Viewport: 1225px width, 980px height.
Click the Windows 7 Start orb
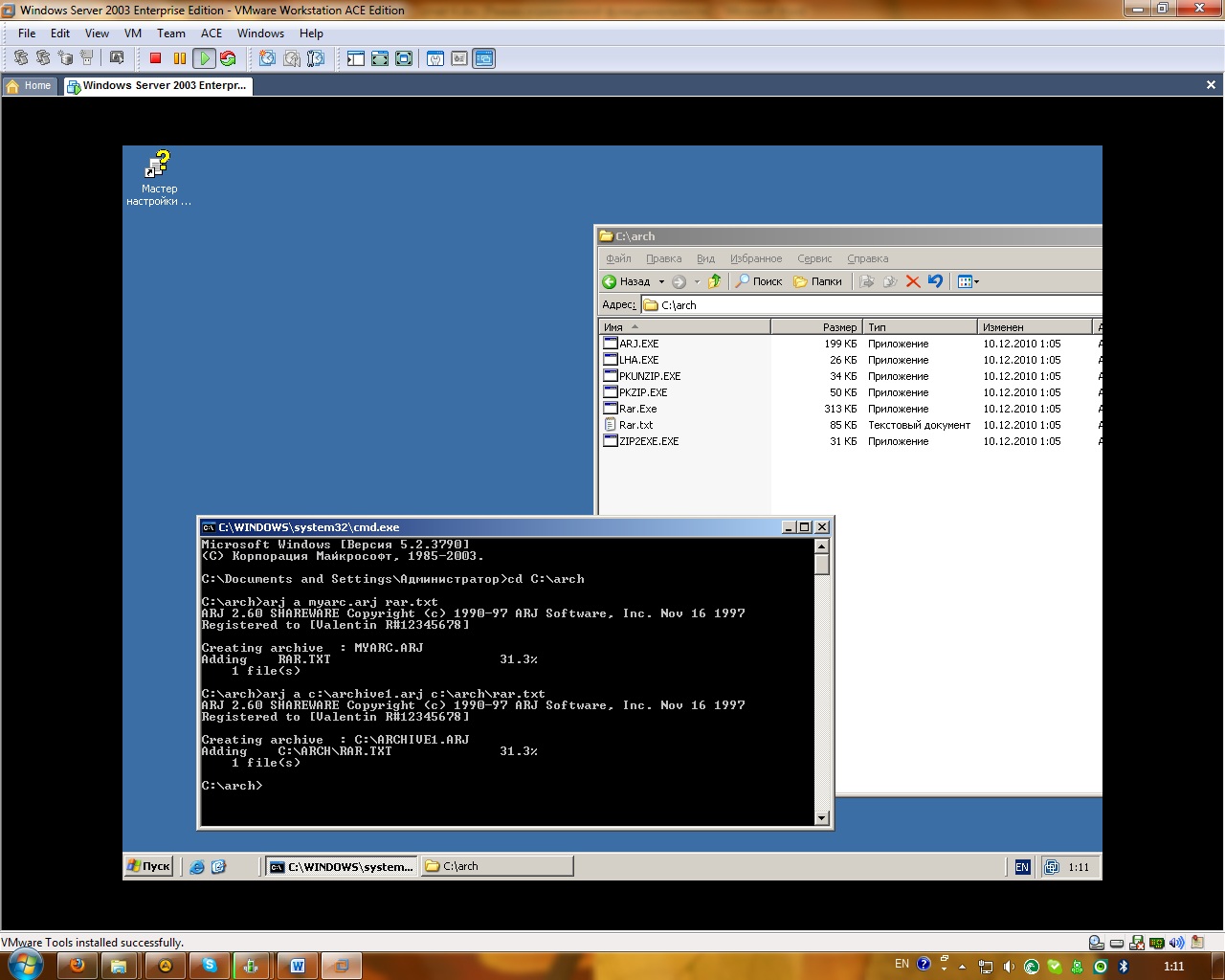tap(25, 965)
